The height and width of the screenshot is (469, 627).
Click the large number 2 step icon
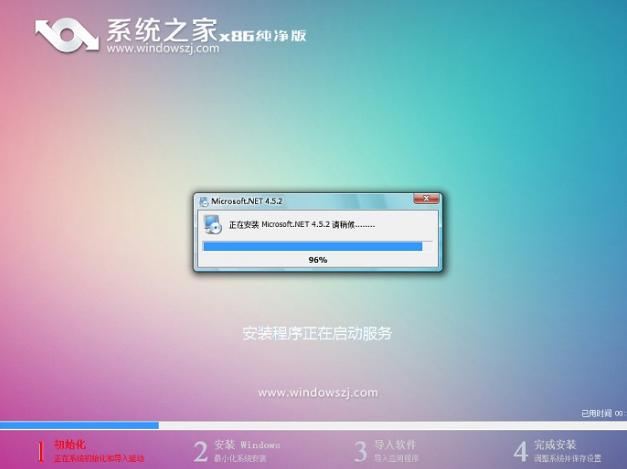201,451
